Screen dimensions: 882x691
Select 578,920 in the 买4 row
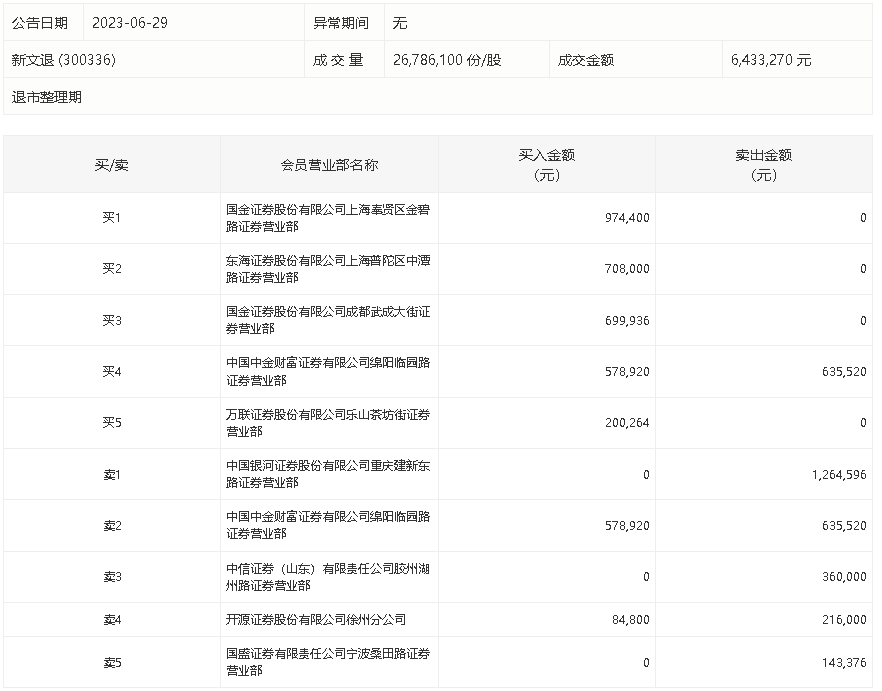[627, 372]
